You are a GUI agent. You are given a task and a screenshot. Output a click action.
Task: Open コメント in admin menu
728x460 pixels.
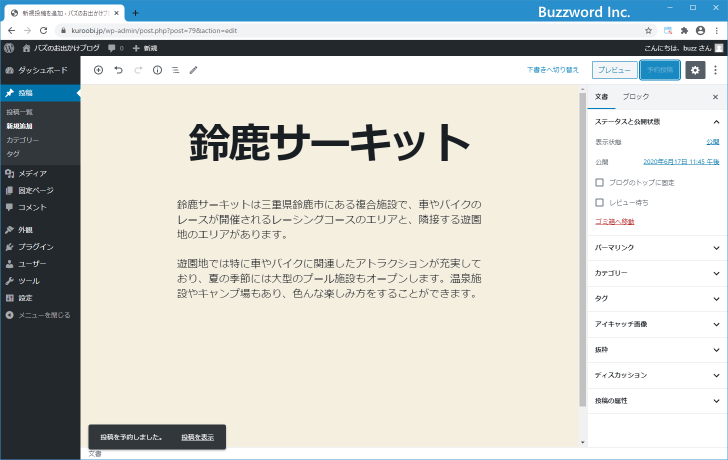(40, 207)
